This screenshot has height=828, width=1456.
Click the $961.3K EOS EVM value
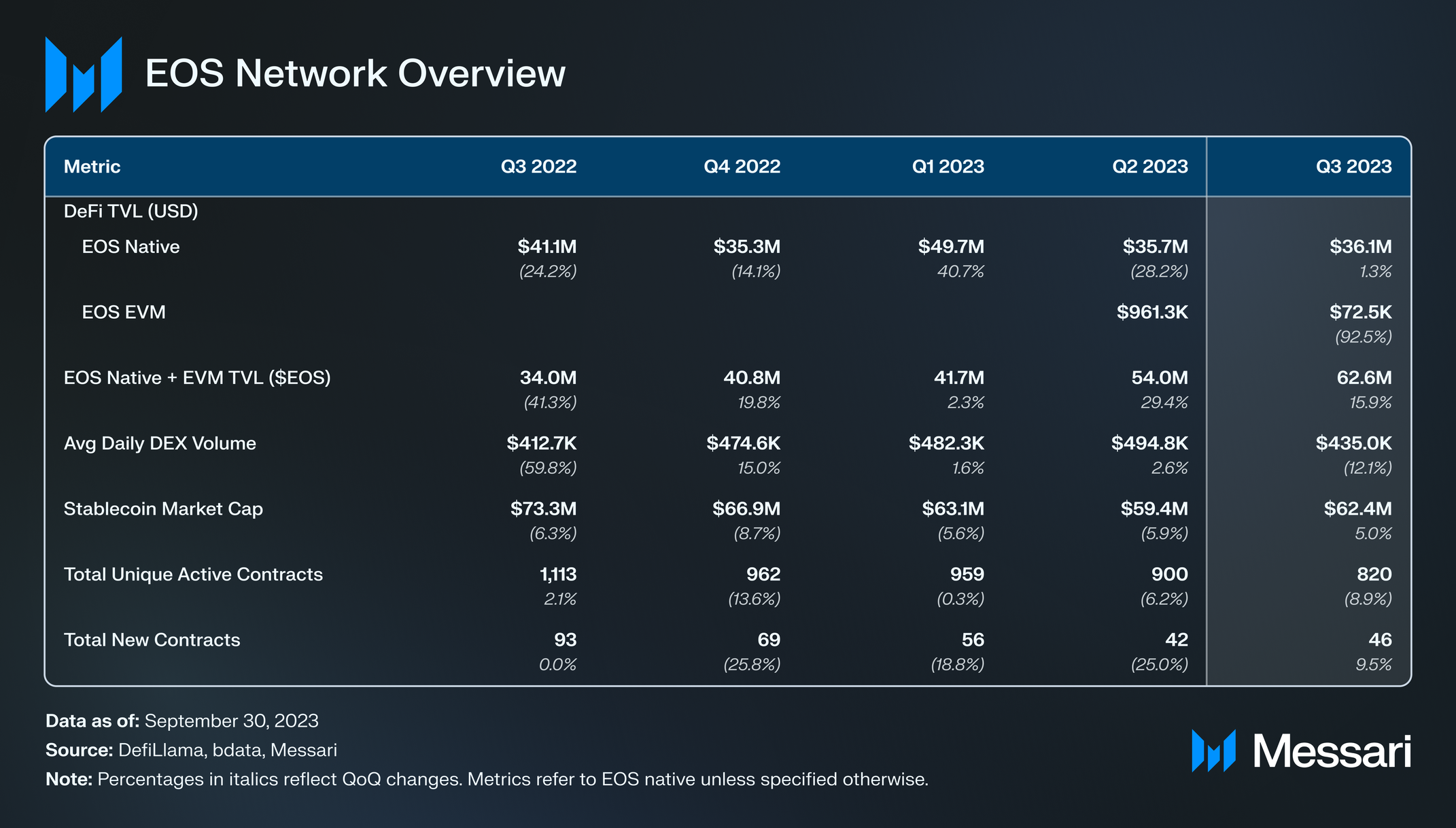coord(1152,312)
